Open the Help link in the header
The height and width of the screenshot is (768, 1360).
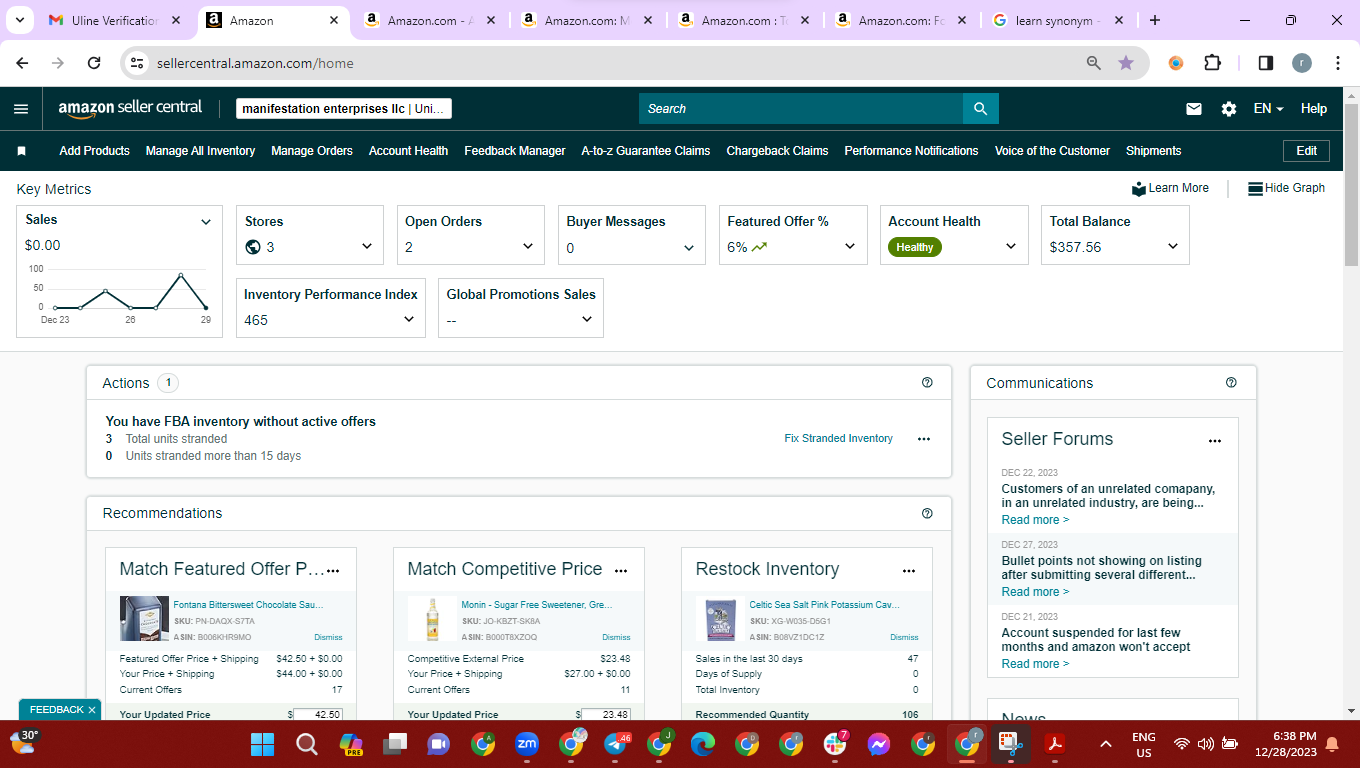tap(1314, 109)
